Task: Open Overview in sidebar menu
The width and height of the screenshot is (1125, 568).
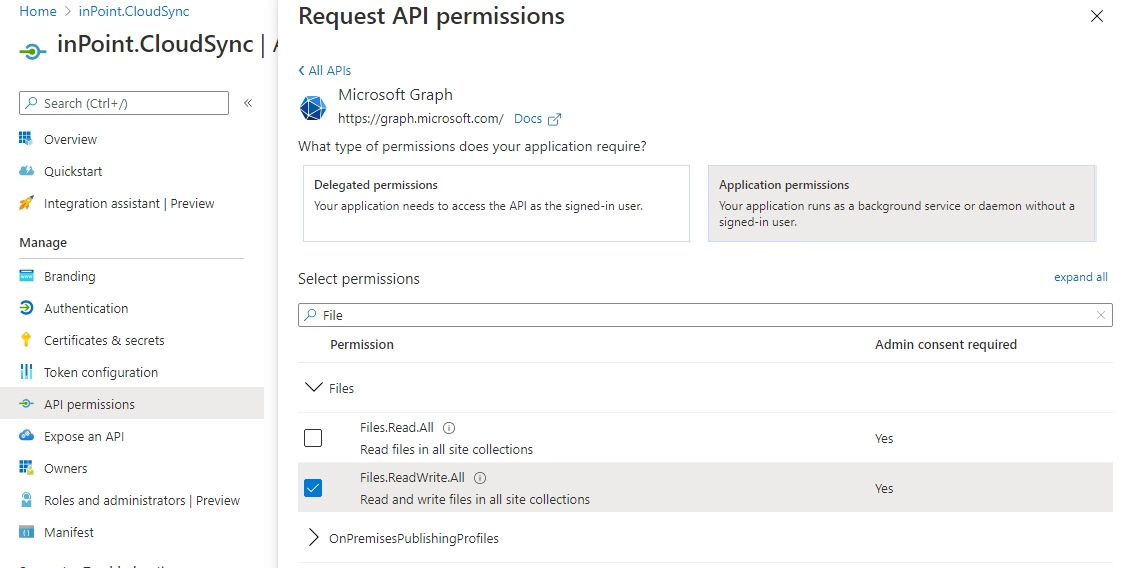Action: click(70, 139)
